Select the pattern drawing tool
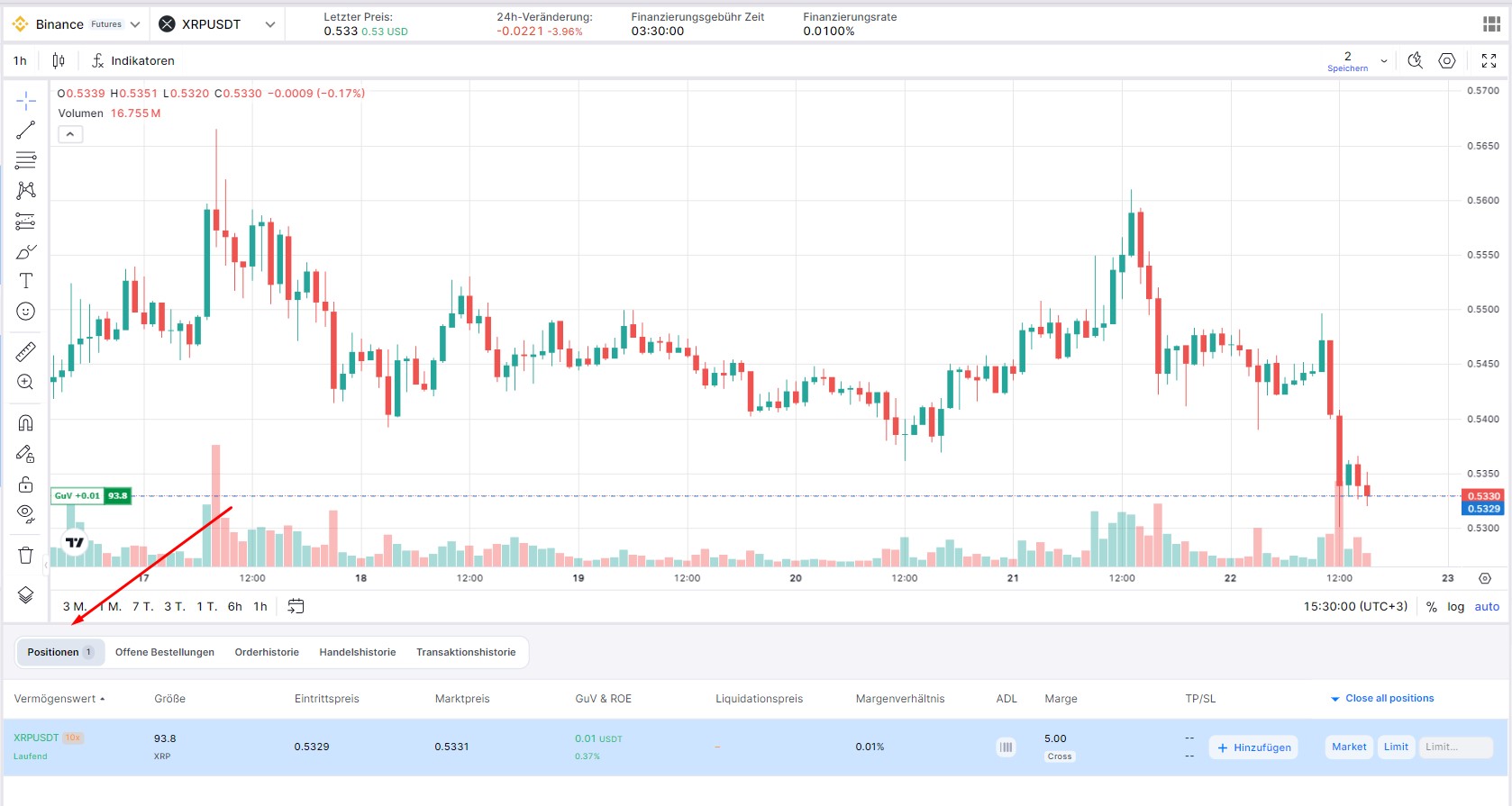This screenshot has height=806, width=1512. 25,190
